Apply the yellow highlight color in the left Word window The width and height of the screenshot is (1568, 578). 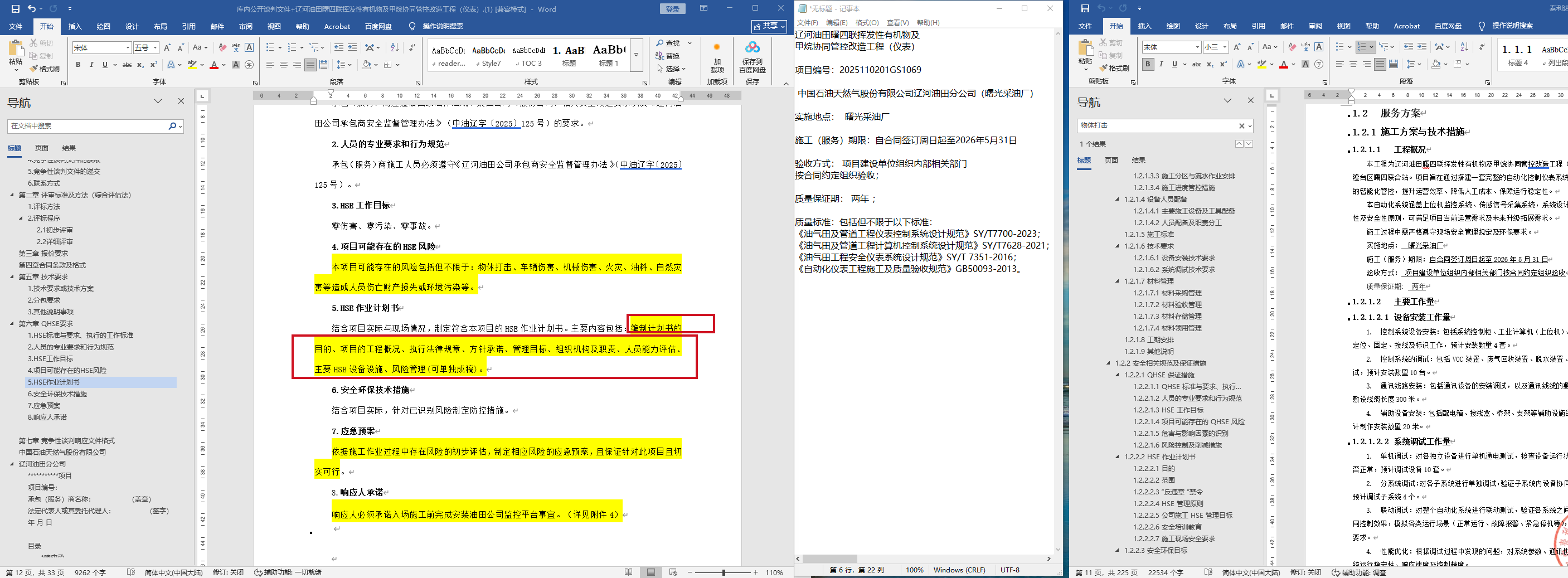coord(192,65)
